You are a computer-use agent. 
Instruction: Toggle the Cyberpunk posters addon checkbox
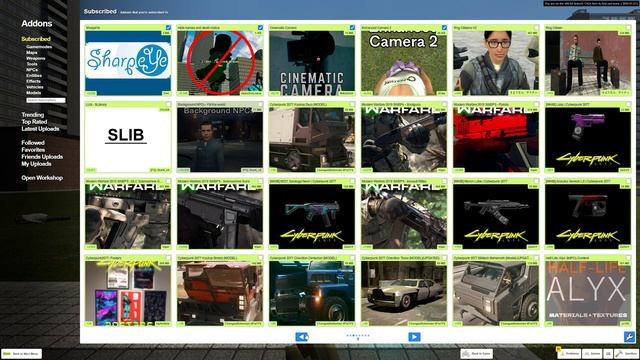[168, 258]
